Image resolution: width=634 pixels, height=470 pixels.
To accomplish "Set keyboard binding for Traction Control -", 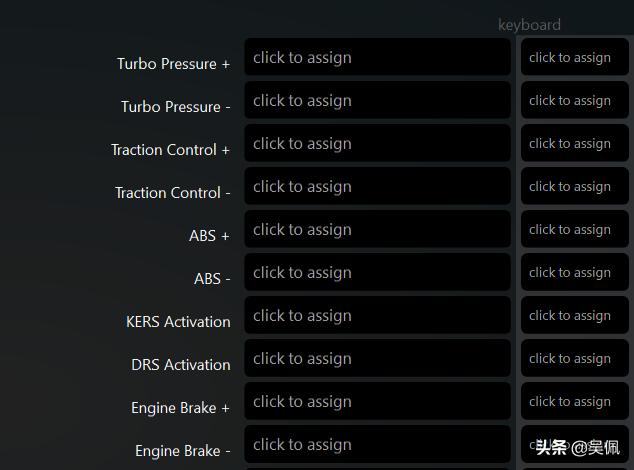I will [x=574, y=187].
